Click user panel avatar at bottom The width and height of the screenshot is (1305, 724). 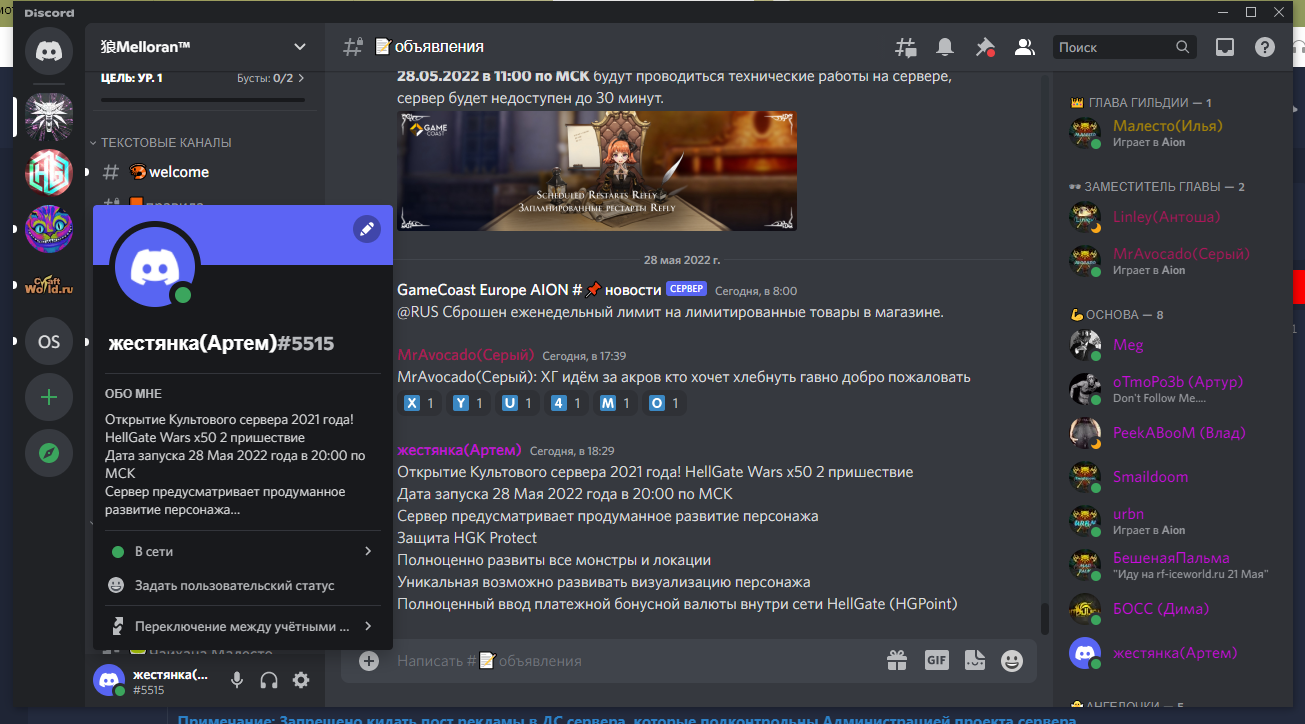tap(109, 680)
